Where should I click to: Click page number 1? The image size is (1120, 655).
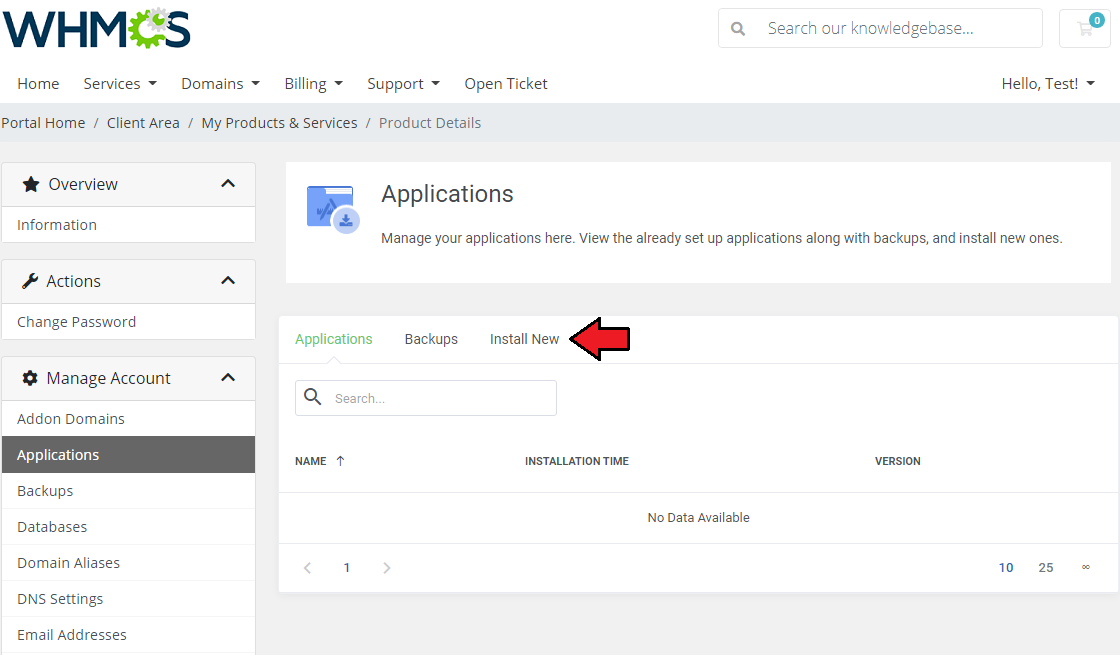point(346,568)
